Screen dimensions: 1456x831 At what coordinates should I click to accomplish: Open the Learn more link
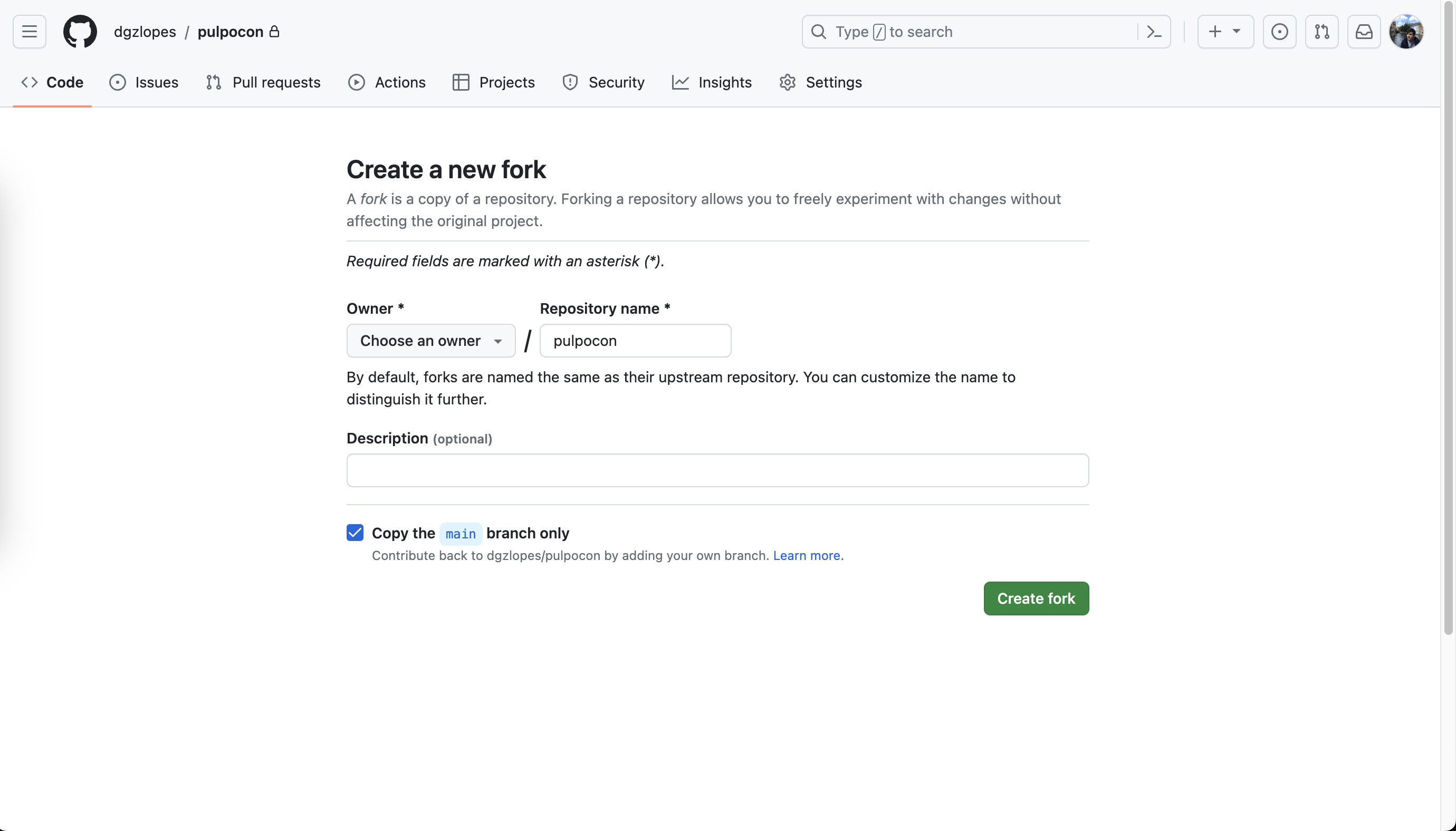point(807,555)
